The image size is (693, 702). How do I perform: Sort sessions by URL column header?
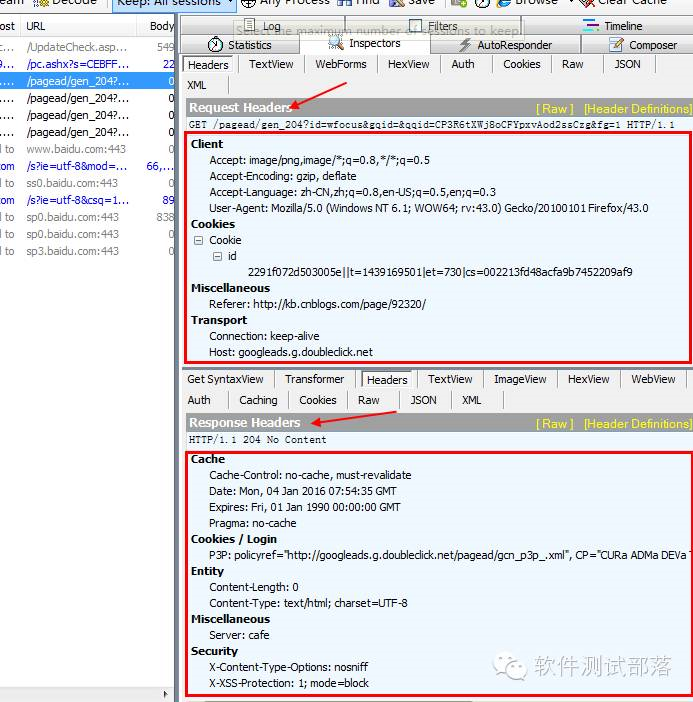[78, 26]
